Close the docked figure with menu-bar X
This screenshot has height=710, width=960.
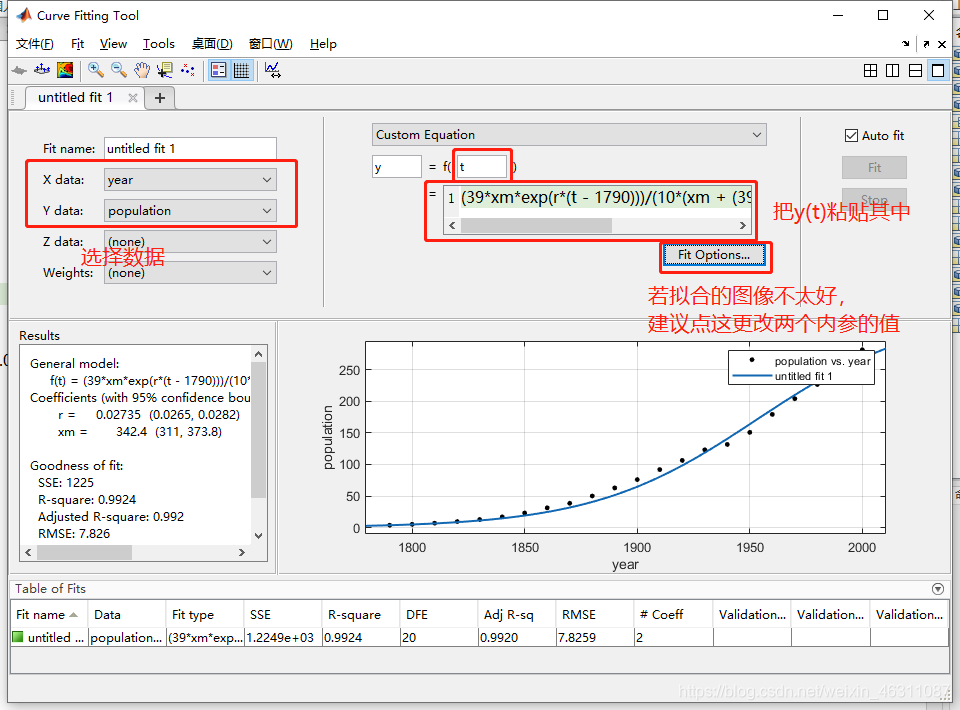pos(942,44)
